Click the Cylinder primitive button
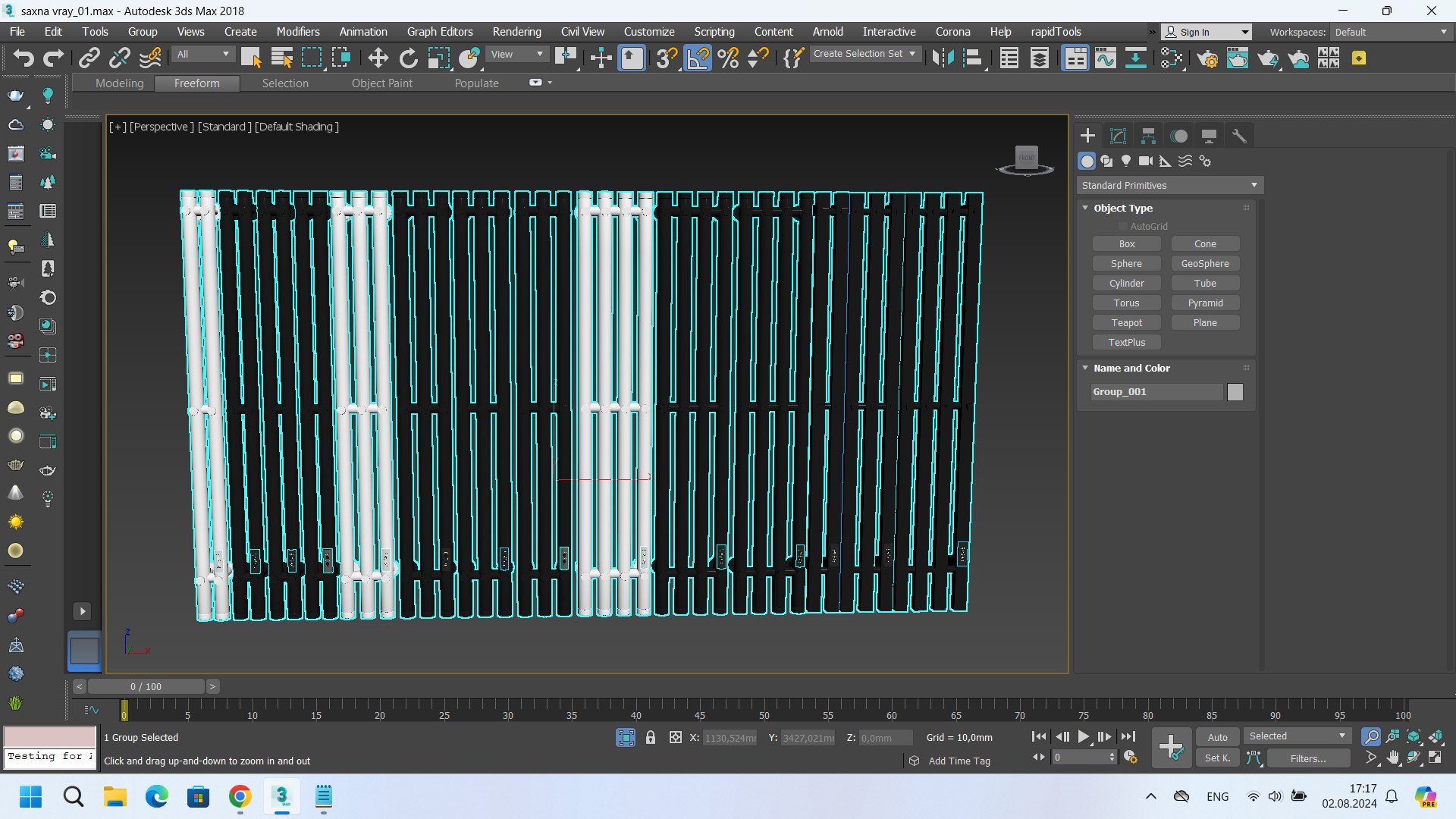1456x819 pixels. coord(1127,283)
